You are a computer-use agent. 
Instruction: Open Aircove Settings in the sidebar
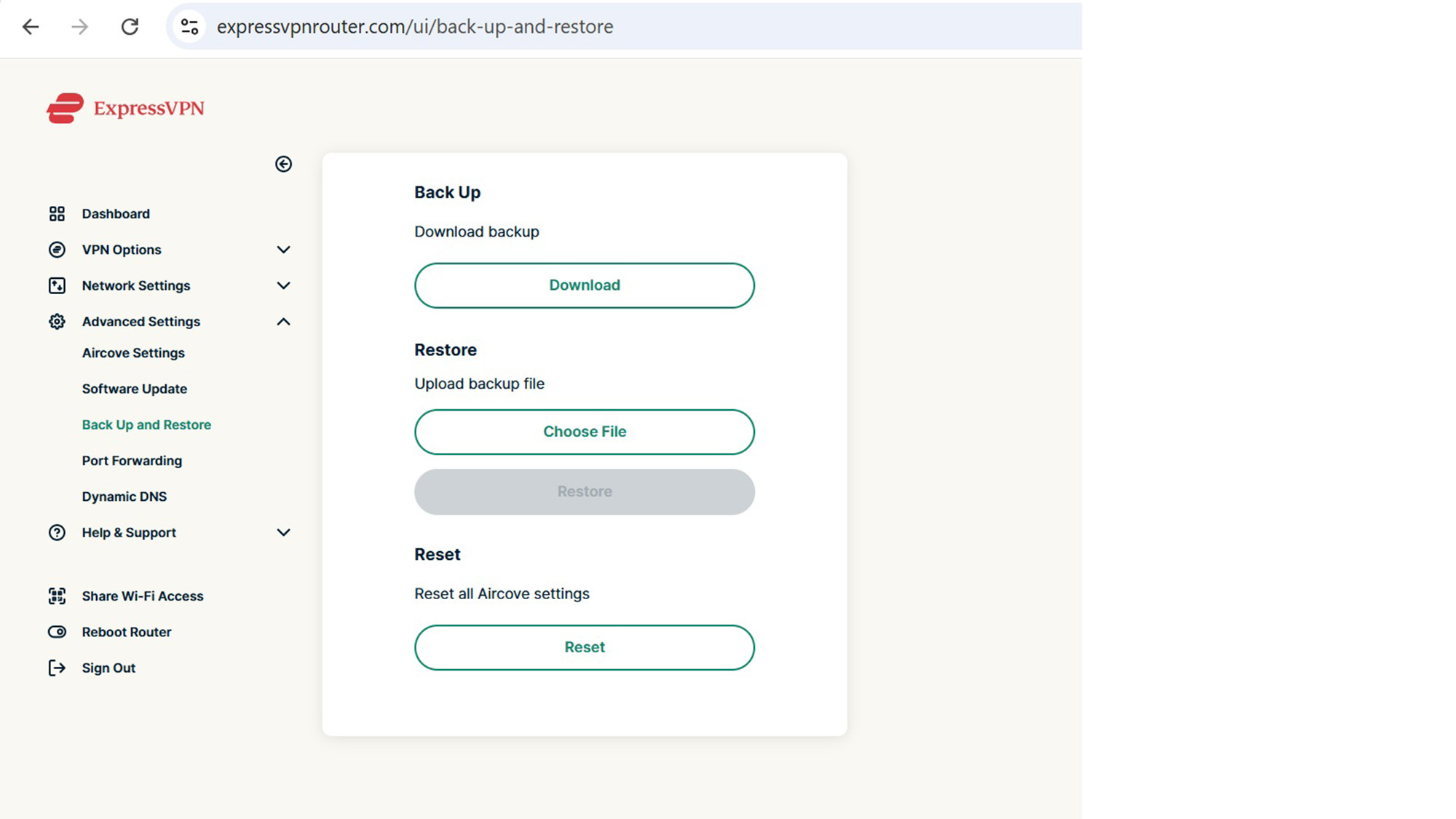(x=133, y=353)
